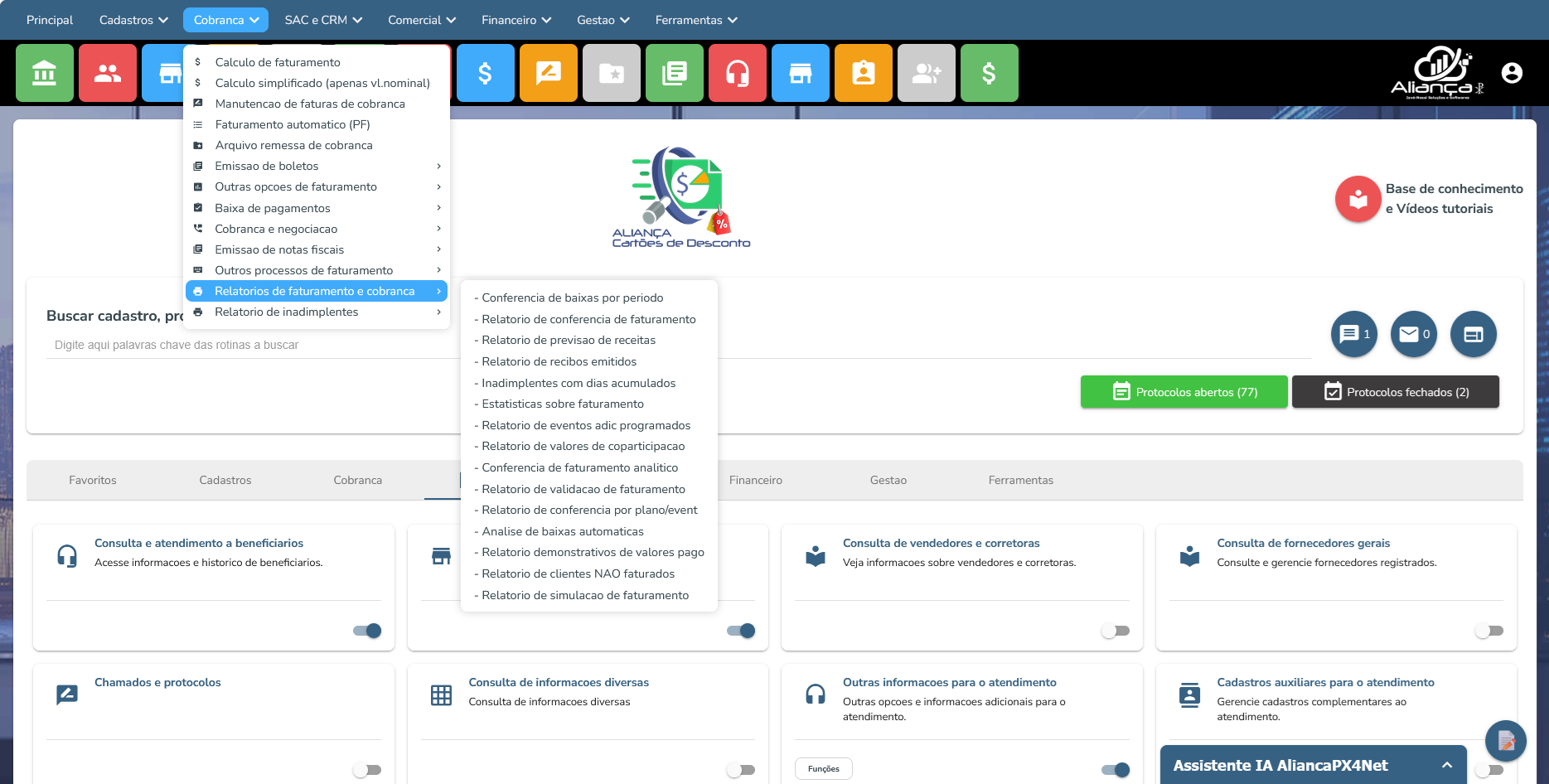Expand Baixa de pagamentos submenu
Screen dimensions: 1549x784
pyautogui.click(x=317, y=208)
